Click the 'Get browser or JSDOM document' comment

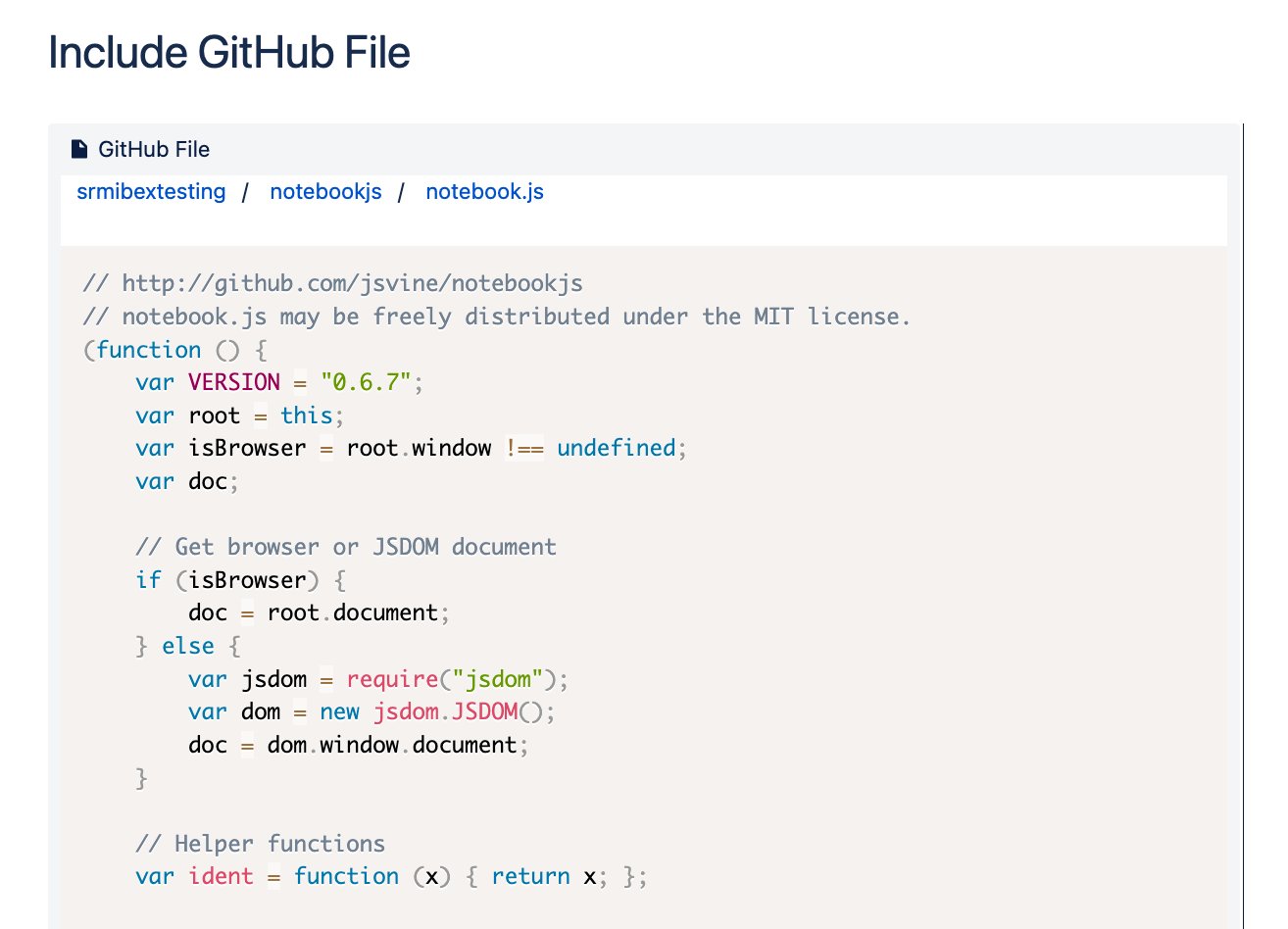pos(346,547)
